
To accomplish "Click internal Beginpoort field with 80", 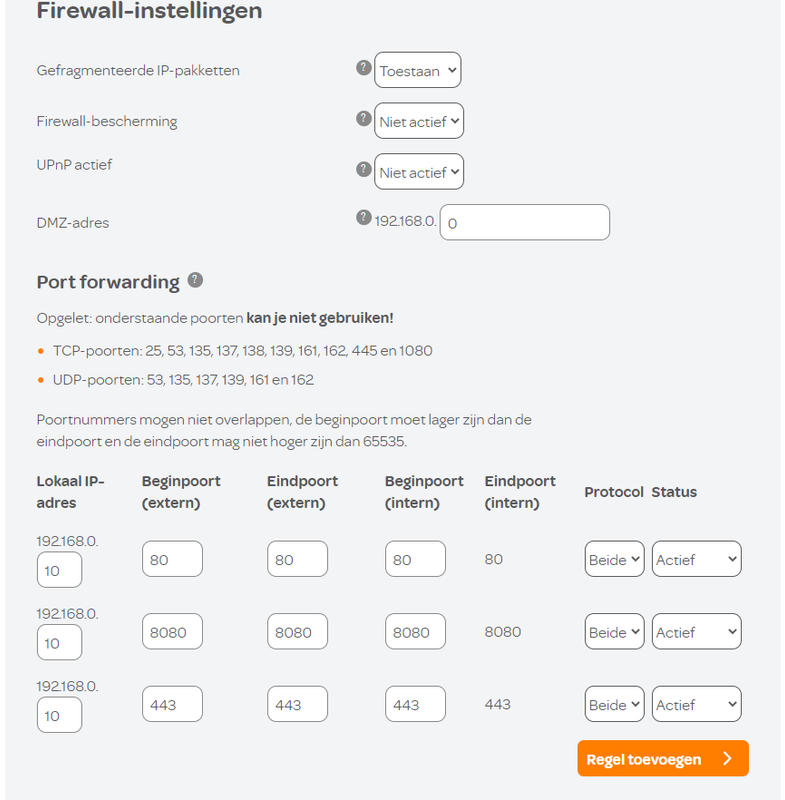I will pos(415,560).
